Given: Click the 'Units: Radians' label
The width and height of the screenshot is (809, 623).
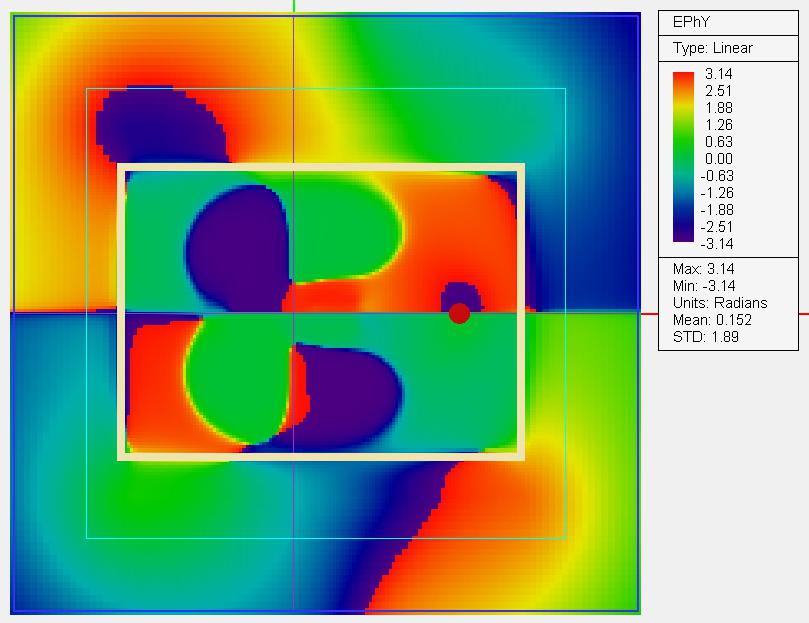Looking at the screenshot, I should click(x=720, y=303).
